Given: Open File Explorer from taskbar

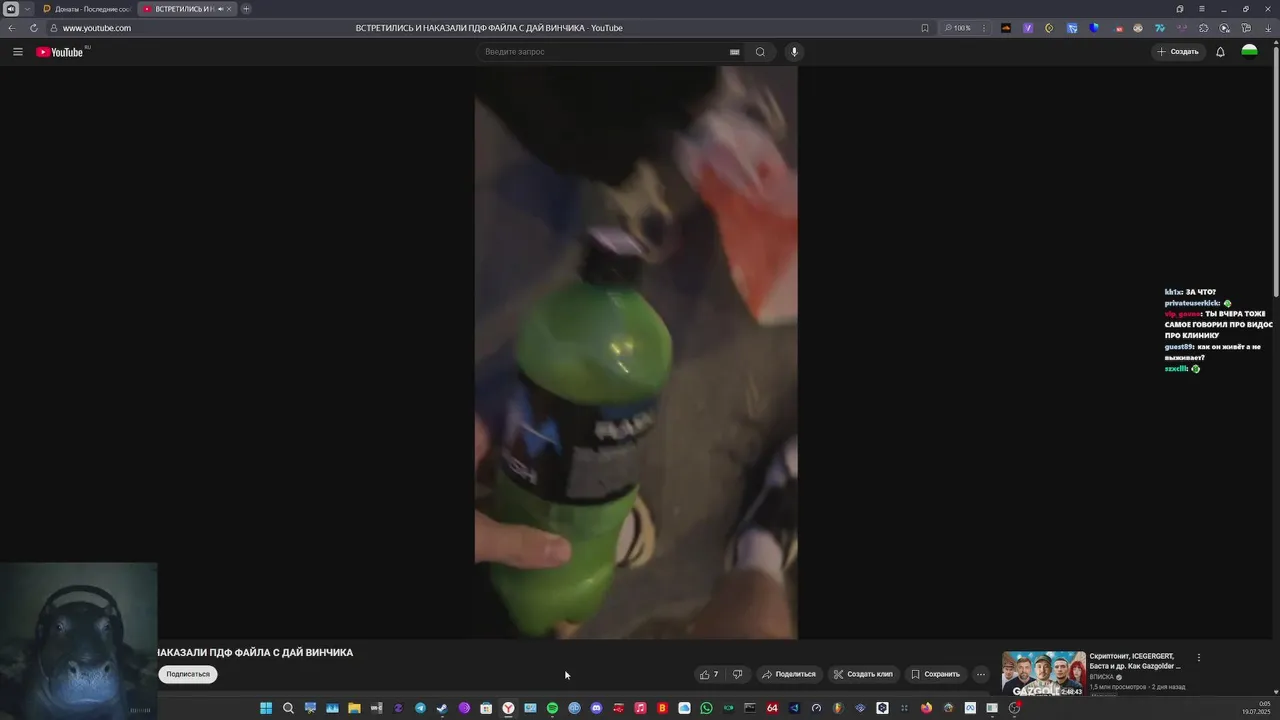Looking at the screenshot, I should tap(354, 708).
